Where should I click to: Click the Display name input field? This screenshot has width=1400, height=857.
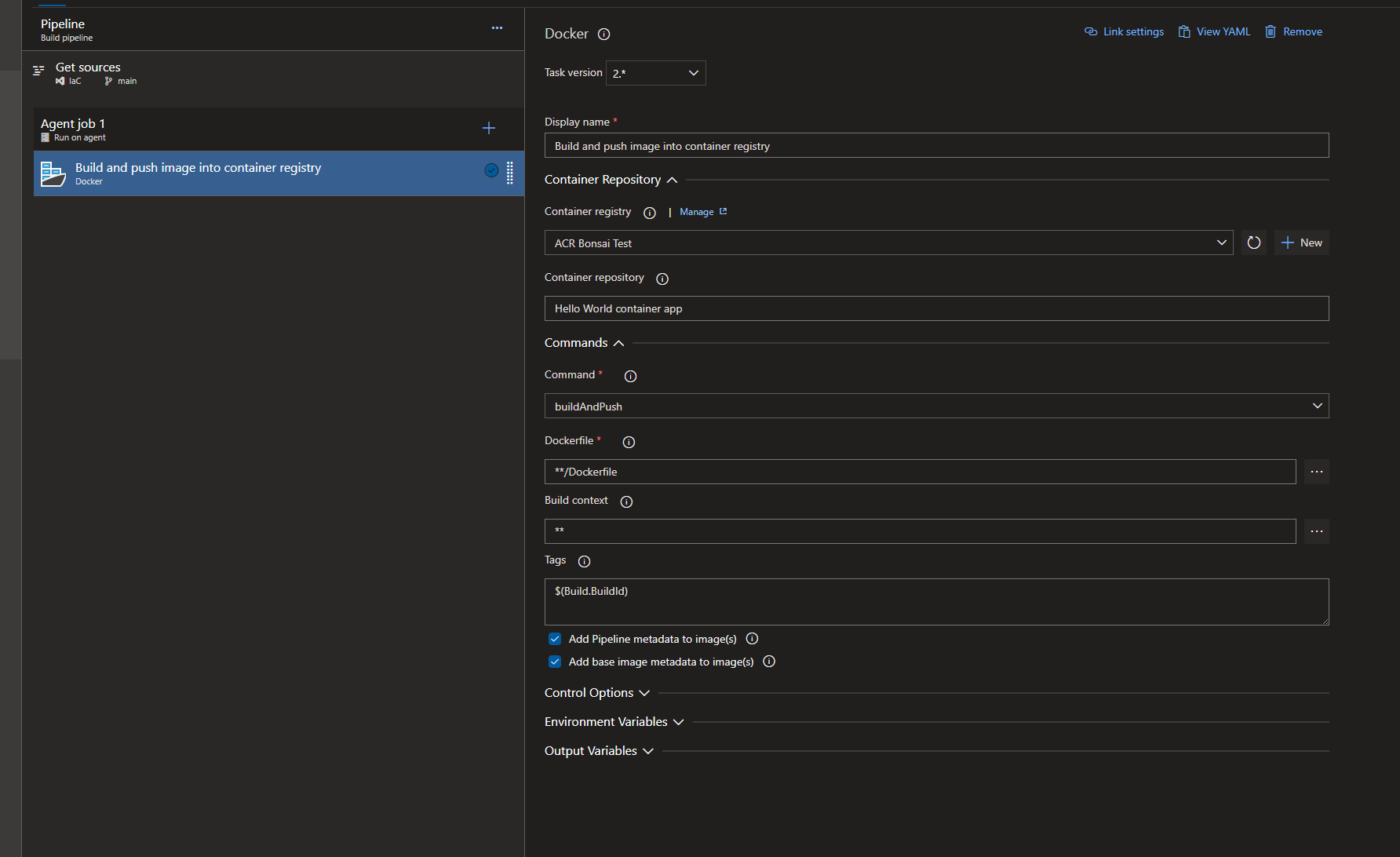click(x=937, y=145)
